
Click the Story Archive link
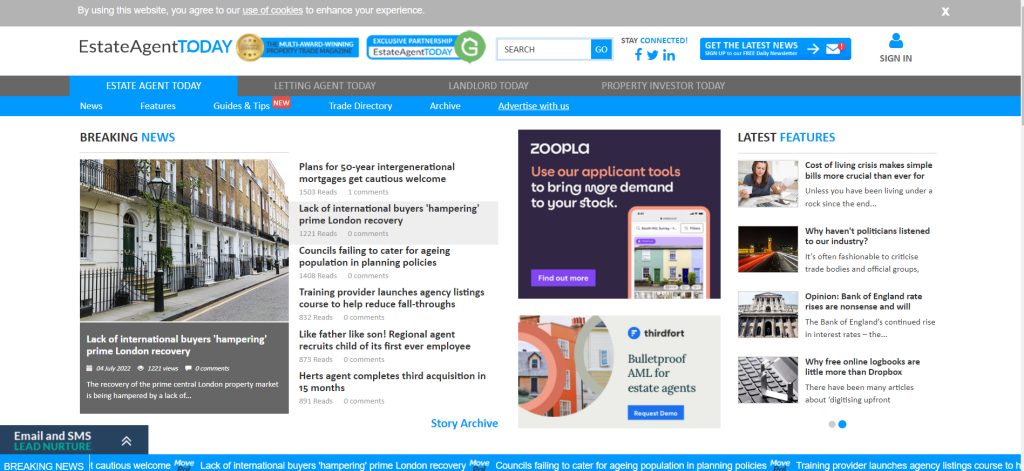pyautogui.click(x=464, y=423)
